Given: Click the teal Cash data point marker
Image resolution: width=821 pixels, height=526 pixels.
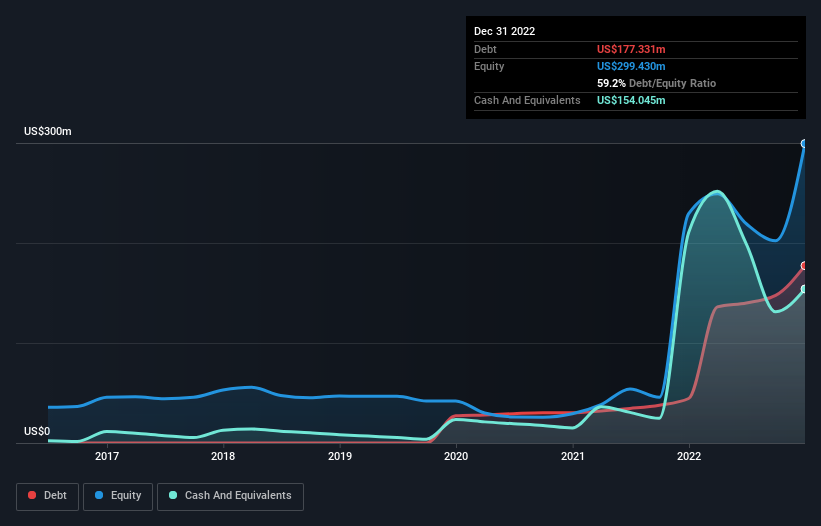Looking at the screenshot, I should (804, 289).
